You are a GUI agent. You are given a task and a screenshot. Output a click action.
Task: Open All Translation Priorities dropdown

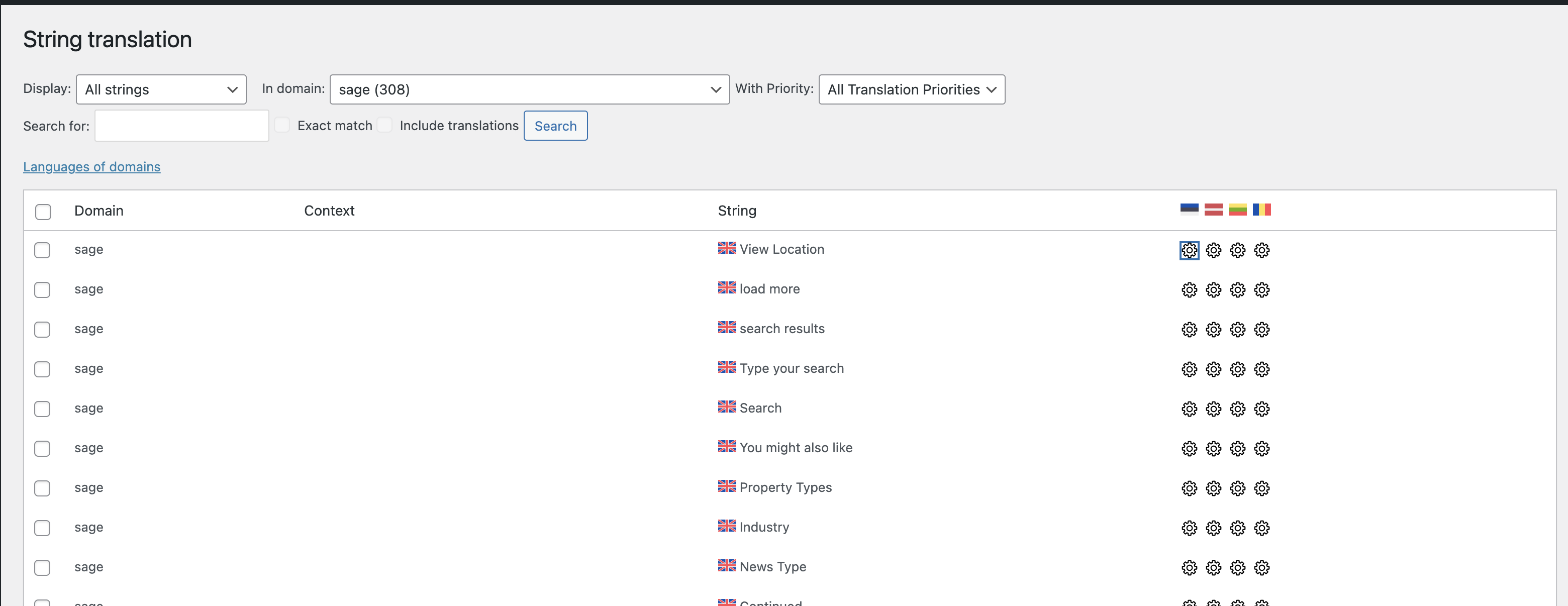(911, 89)
